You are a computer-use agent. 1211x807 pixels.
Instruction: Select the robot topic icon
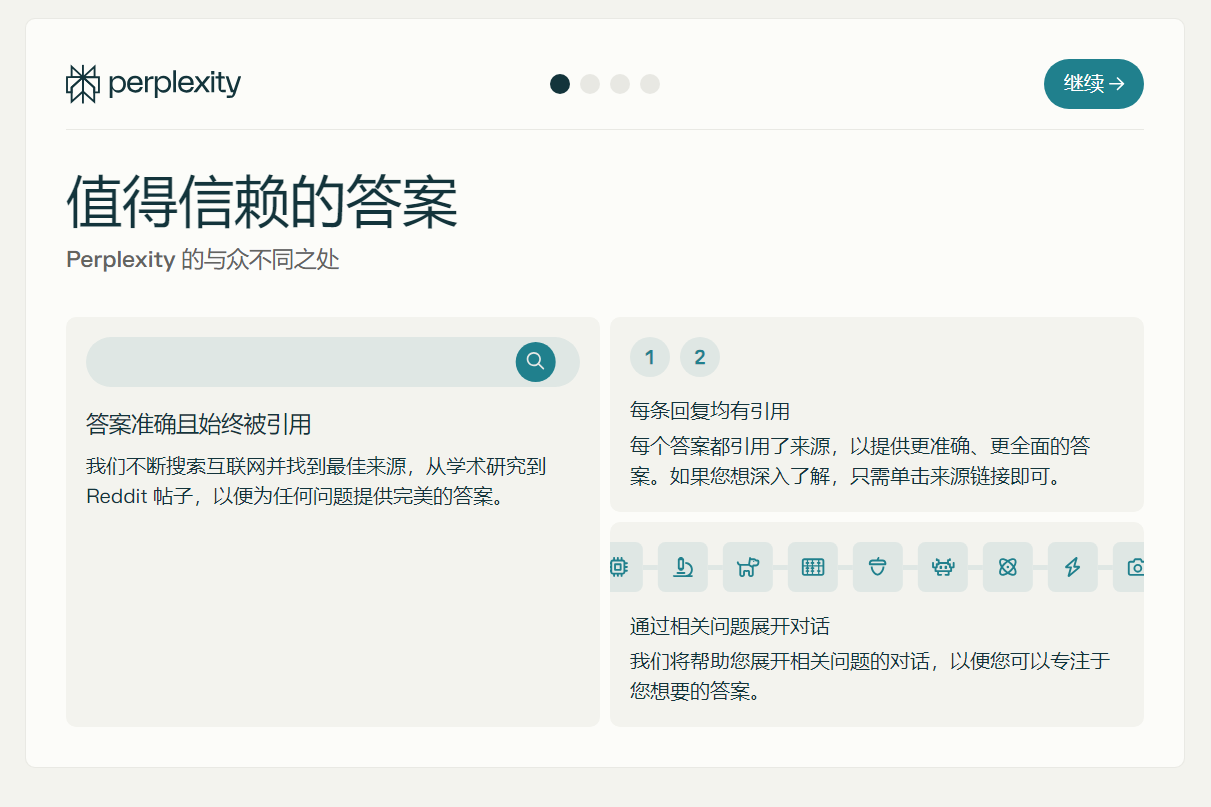point(943,567)
